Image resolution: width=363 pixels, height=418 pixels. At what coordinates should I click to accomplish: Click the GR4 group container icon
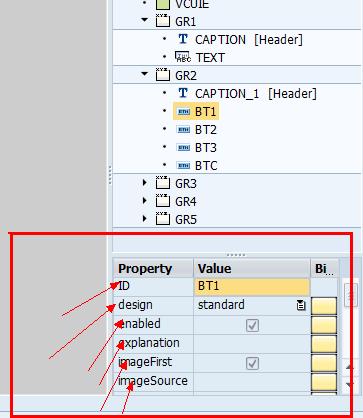[163, 201]
